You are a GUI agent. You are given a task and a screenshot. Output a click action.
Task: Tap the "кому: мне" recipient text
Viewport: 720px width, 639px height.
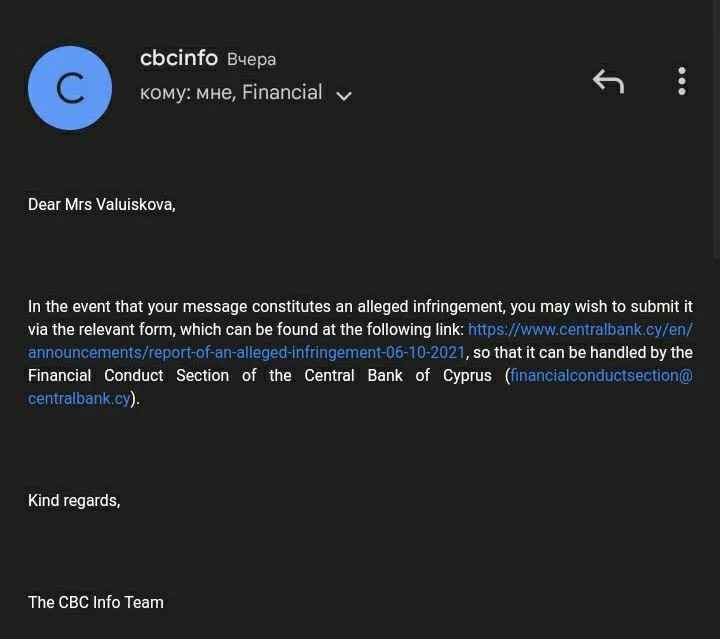186,93
